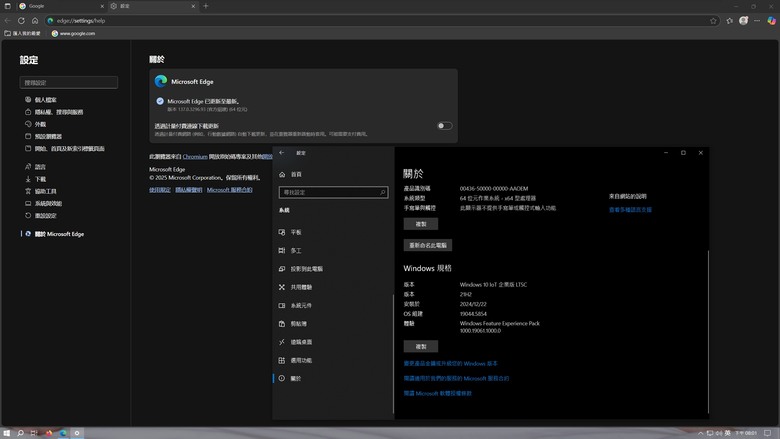Screen dimensions: 780x439
Task: Open Edge favorites list toolbar icon
Action: point(729,21)
